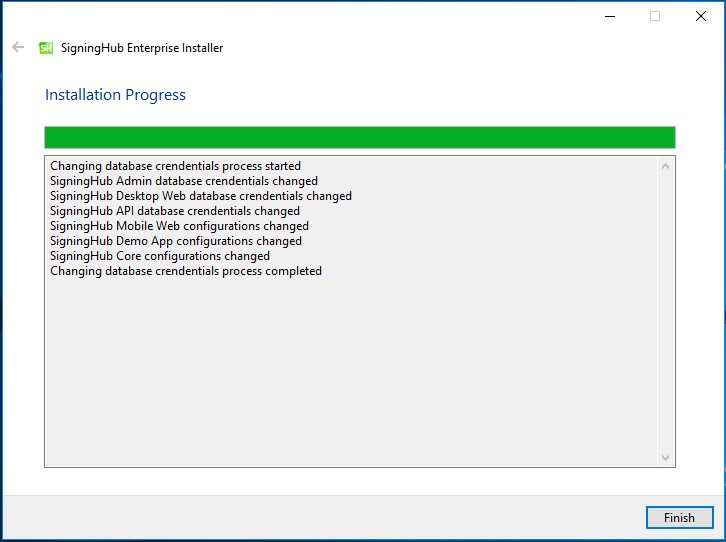This screenshot has width=726, height=542.
Task: Select the 'SigningHub Core configurations changed' line
Action: point(160,256)
